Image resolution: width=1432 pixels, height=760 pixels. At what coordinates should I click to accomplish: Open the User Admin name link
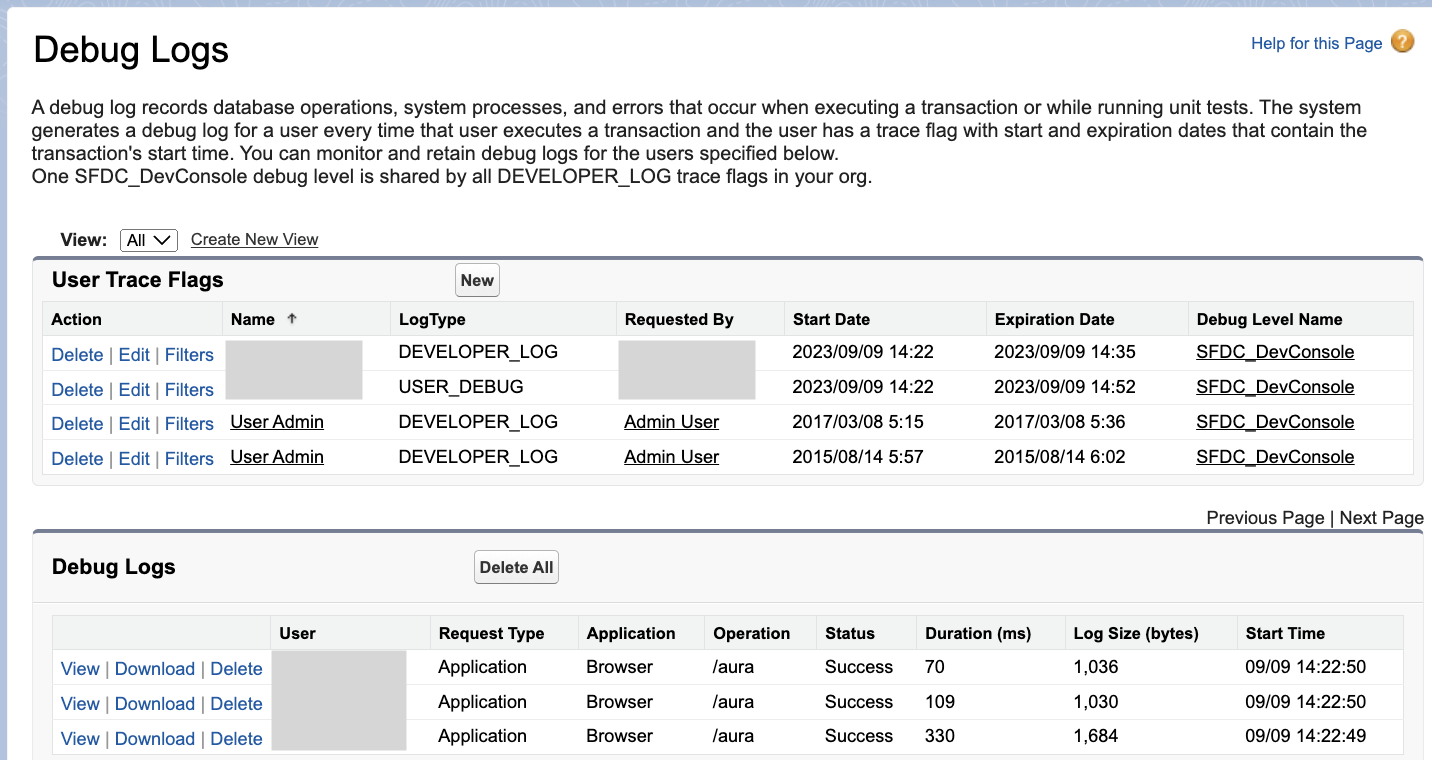[276, 422]
